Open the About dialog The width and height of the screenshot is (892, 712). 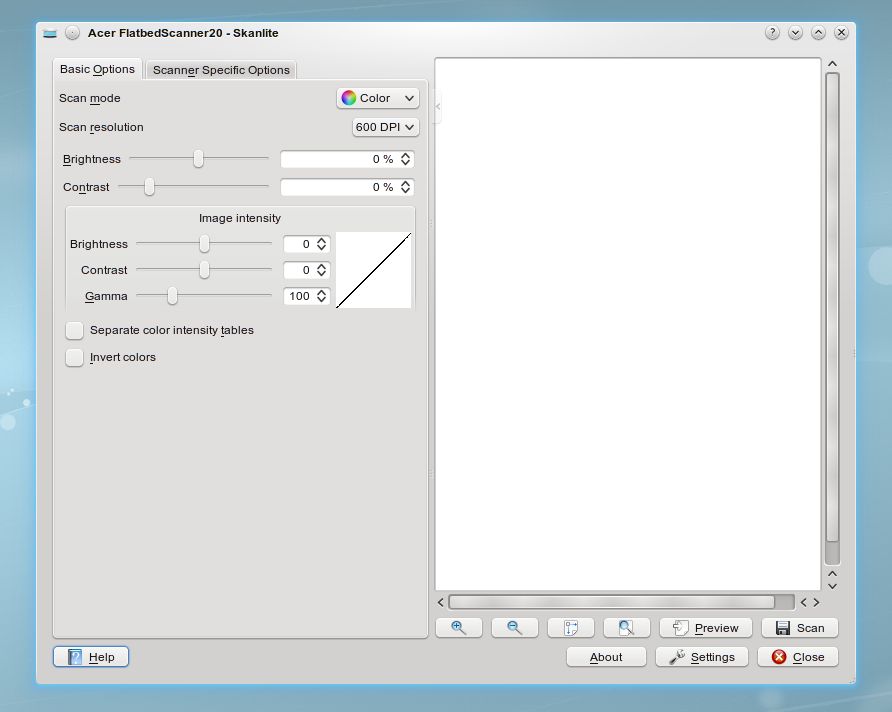tap(606, 657)
